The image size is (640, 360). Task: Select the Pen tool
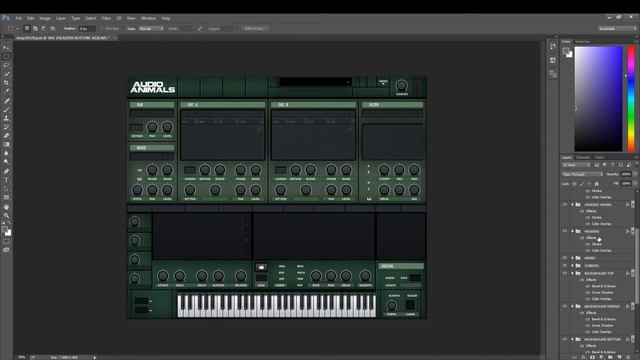(6, 171)
